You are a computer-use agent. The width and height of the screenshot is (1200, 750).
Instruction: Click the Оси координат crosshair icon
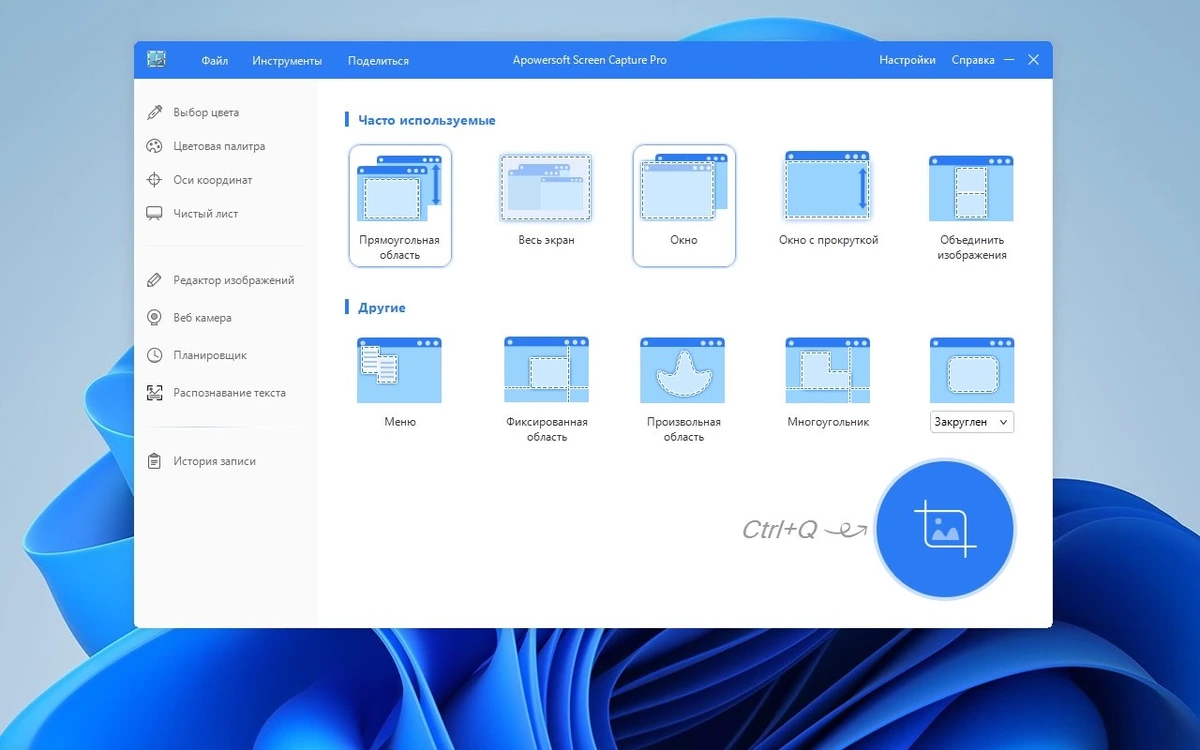(x=154, y=180)
